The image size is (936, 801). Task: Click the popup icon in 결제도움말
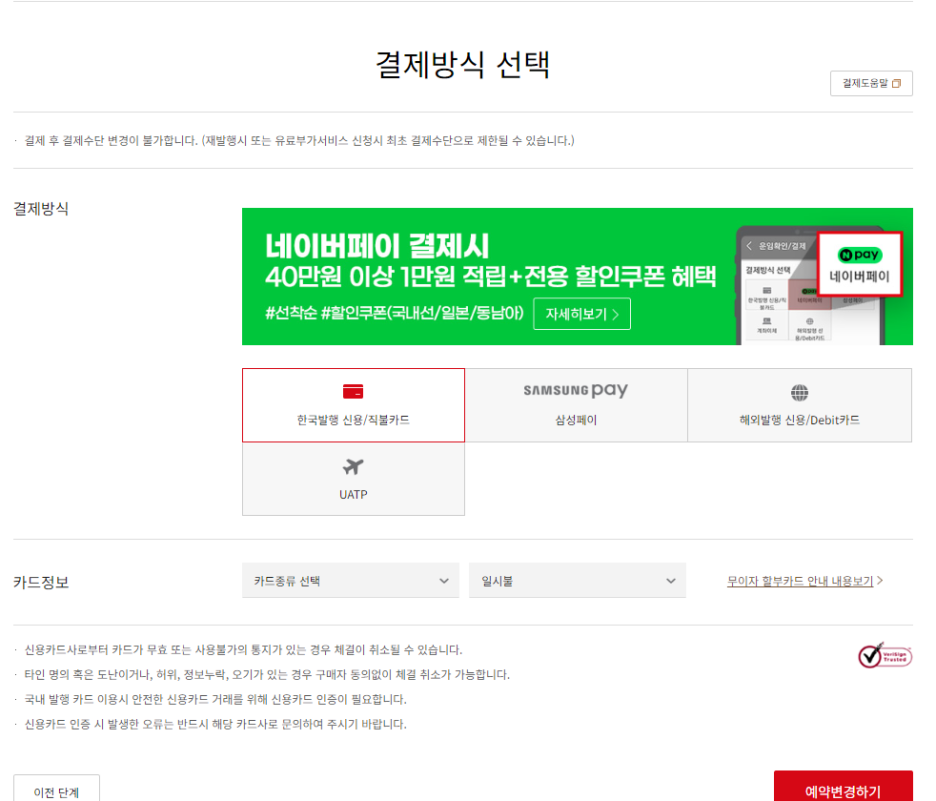pyautogui.click(x=896, y=84)
